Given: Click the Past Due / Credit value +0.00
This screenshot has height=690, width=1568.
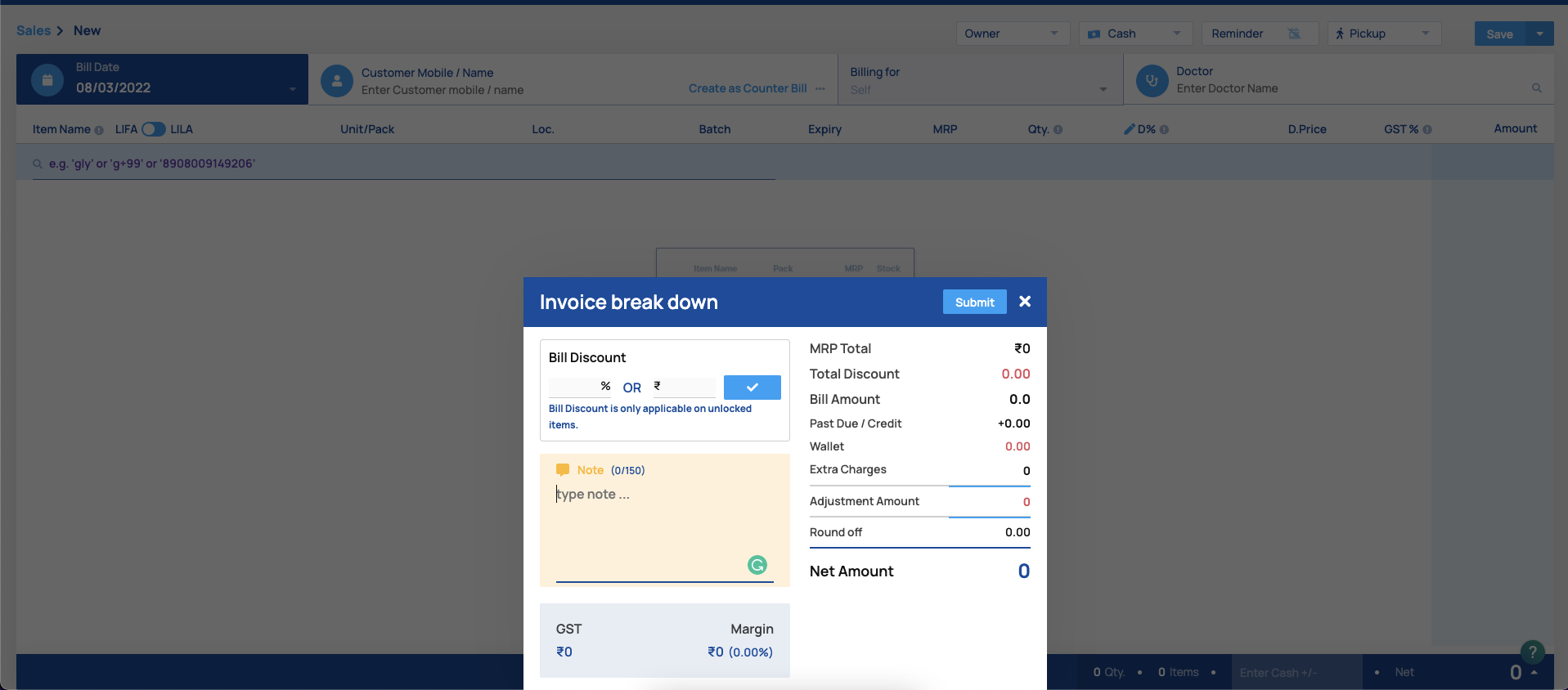Looking at the screenshot, I should pos(1014,423).
